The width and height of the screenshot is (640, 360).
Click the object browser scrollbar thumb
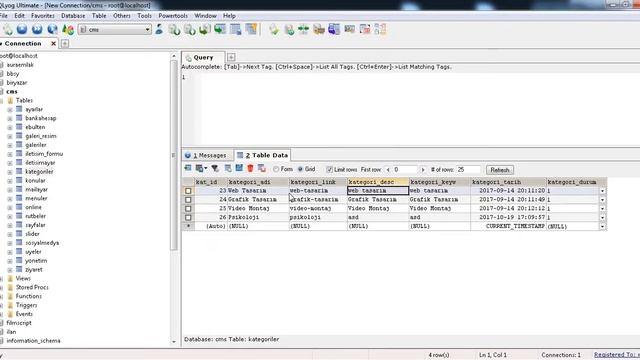click(x=174, y=155)
